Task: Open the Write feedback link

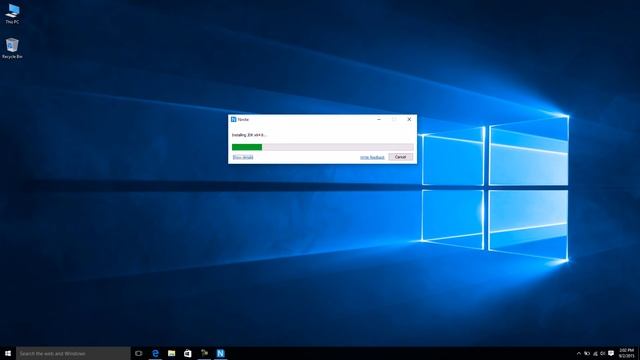Action: pos(372,158)
